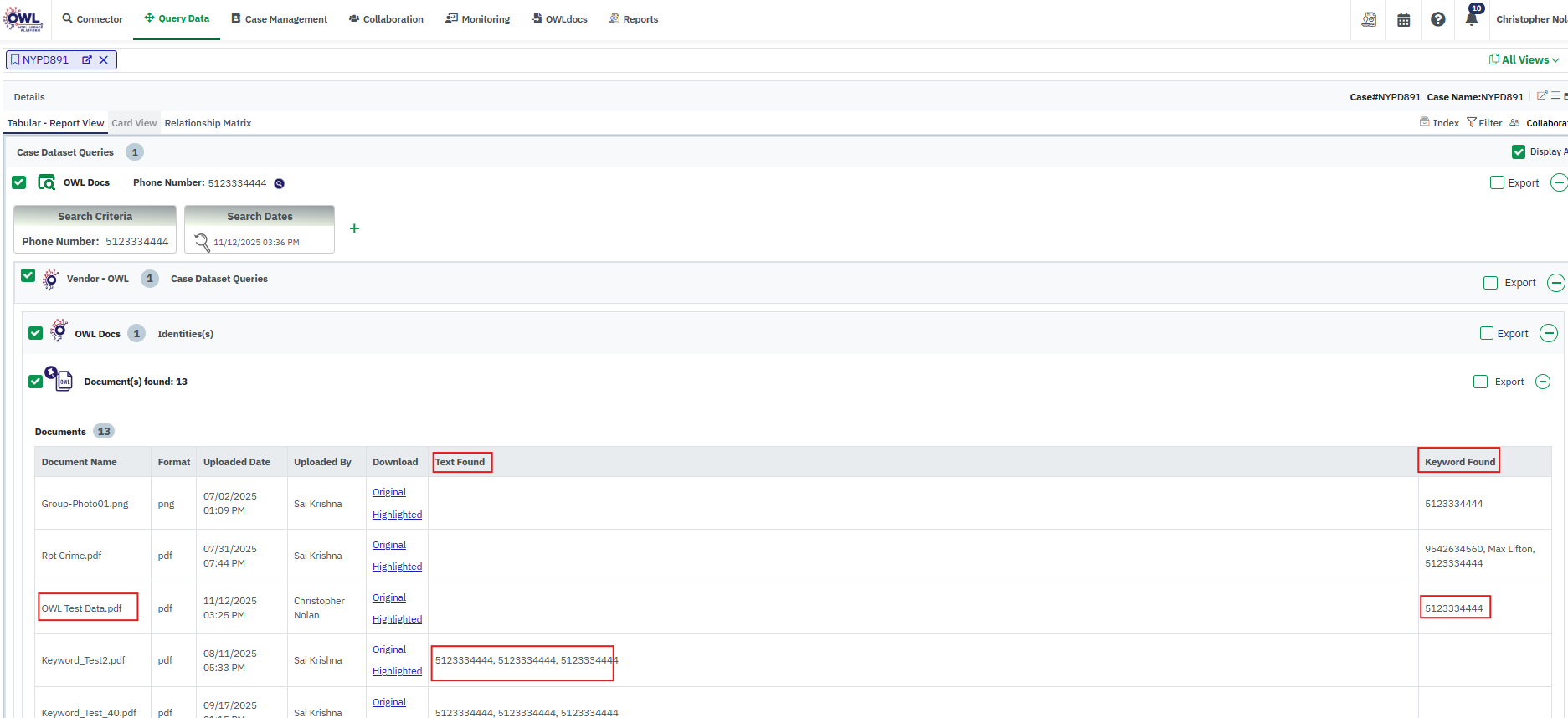
Task: Close the NYPD891 case tab
Action: 104,60
